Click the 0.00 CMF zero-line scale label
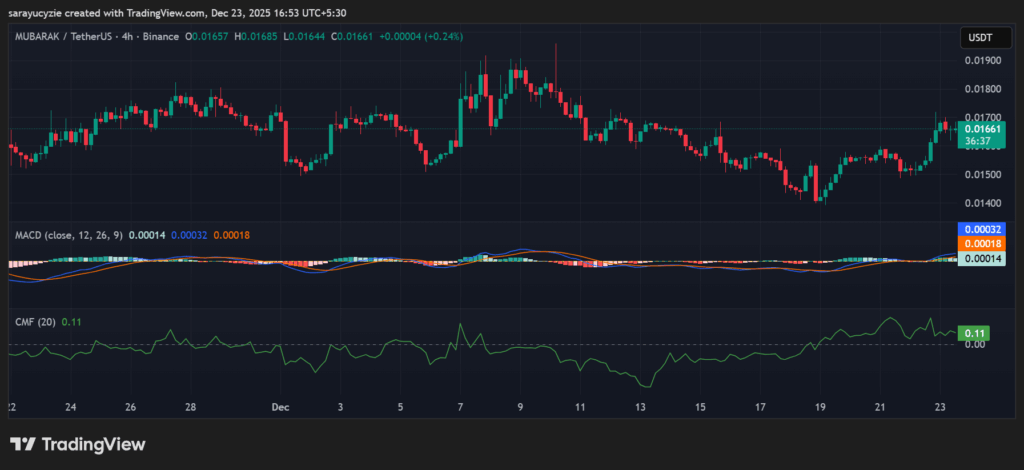Image resolution: width=1024 pixels, height=470 pixels. pyautogui.click(x=974, y=345)
